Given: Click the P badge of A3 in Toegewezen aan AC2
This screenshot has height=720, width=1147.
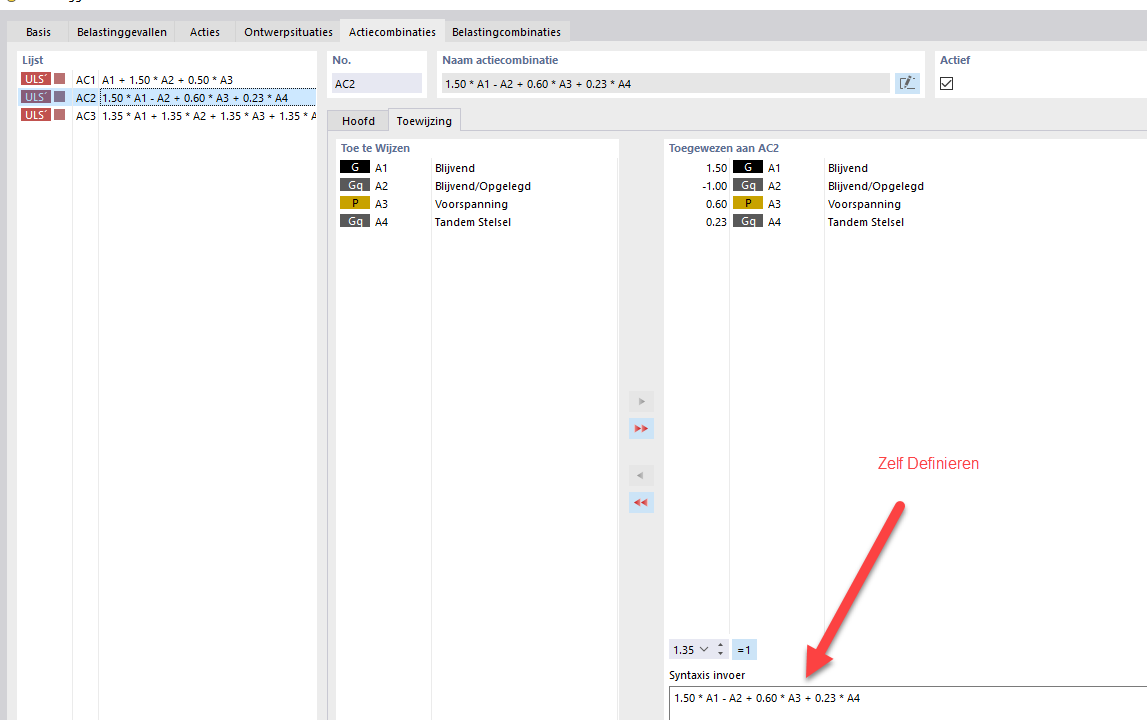Looking at the screenshot, I should tap(748, 203).
